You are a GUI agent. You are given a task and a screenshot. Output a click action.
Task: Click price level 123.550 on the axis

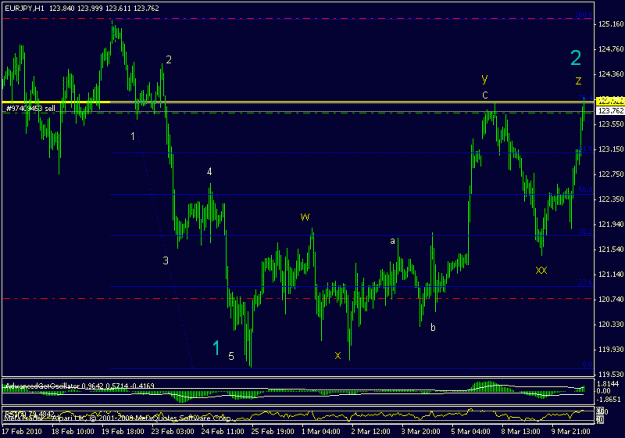(x=611, y=124)
